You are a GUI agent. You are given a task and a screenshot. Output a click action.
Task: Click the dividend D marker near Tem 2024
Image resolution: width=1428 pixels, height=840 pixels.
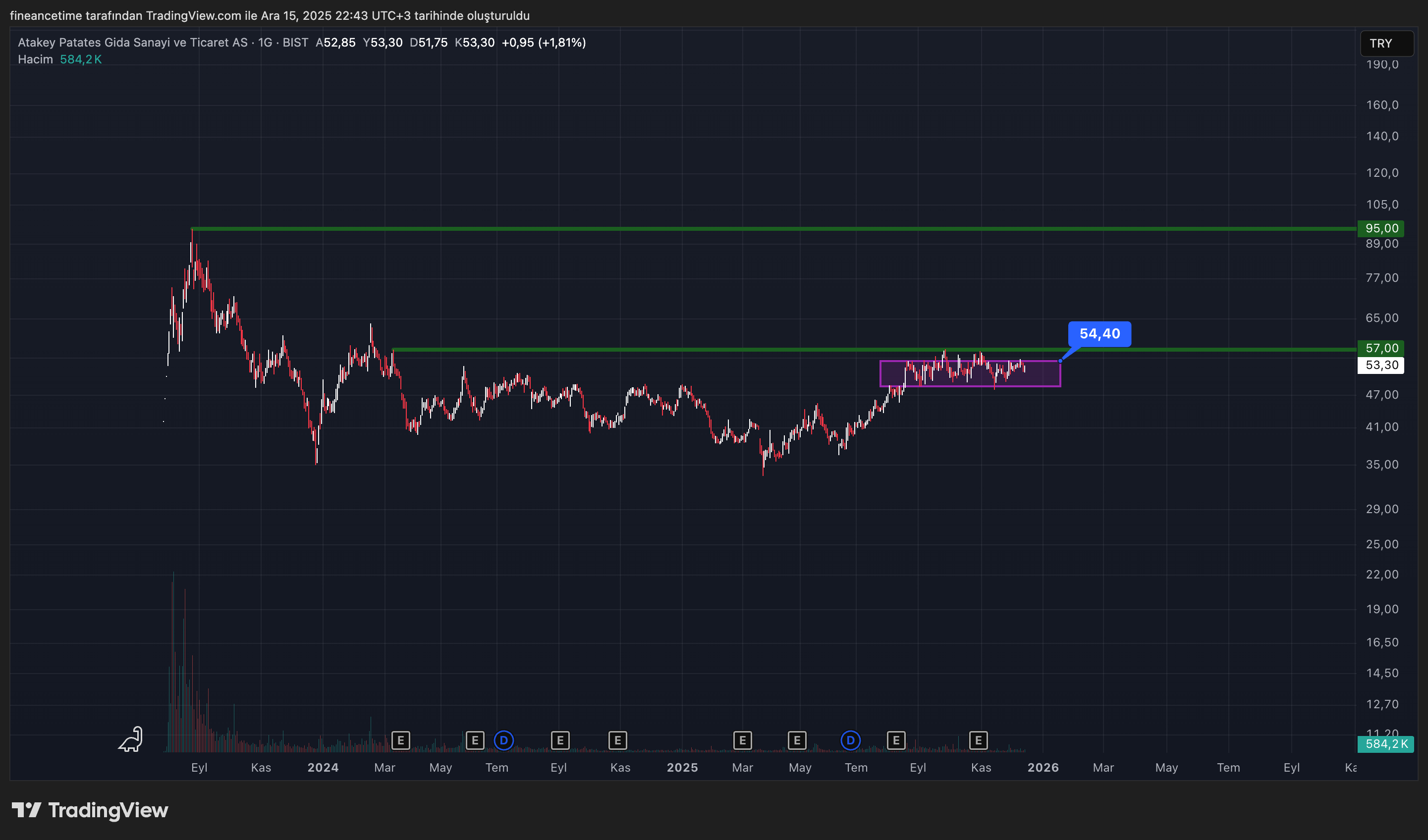pos(503,740)
